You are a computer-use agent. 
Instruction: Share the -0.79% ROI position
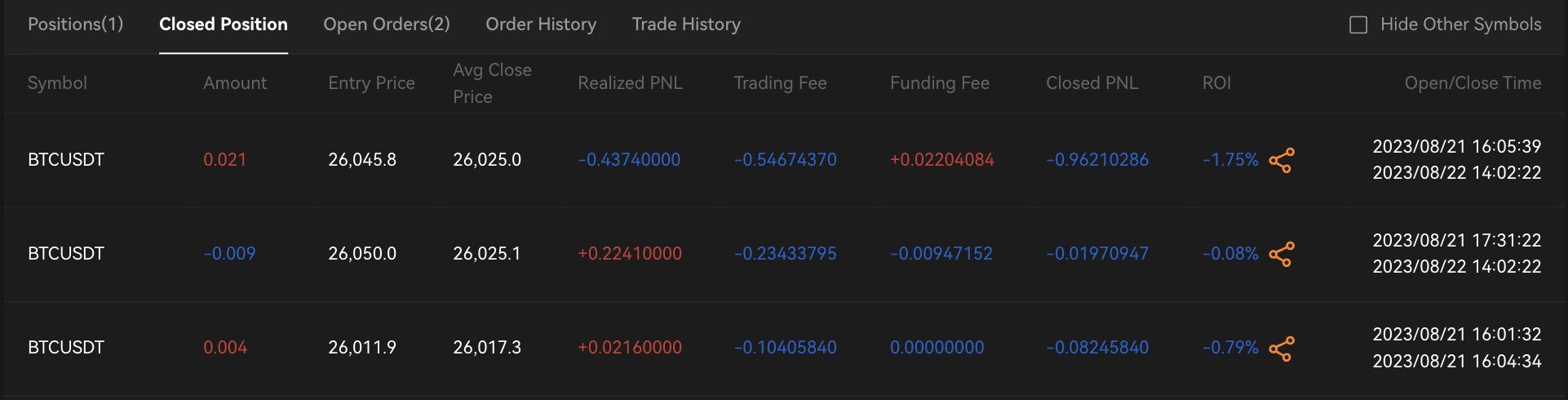click(x=1282, y=349)
